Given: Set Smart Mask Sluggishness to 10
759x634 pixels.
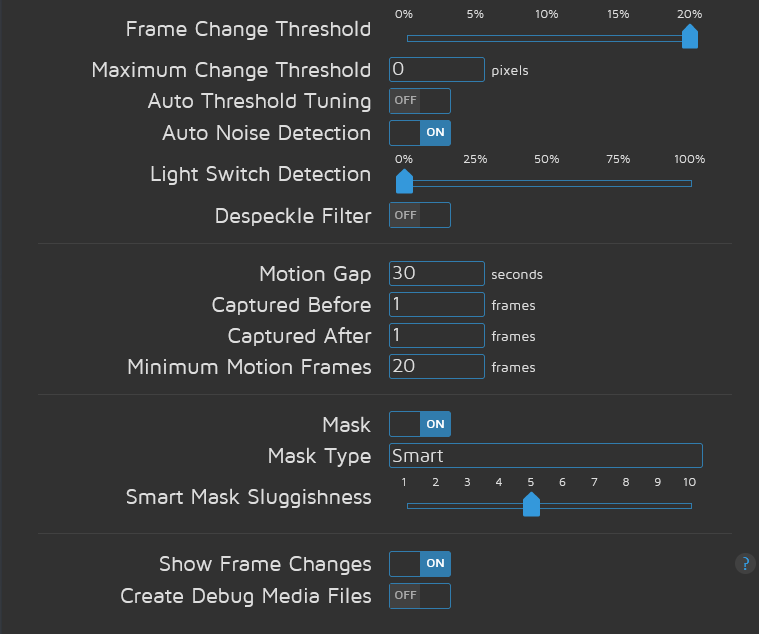Looking at the screenshot, I should pos(690,506).
